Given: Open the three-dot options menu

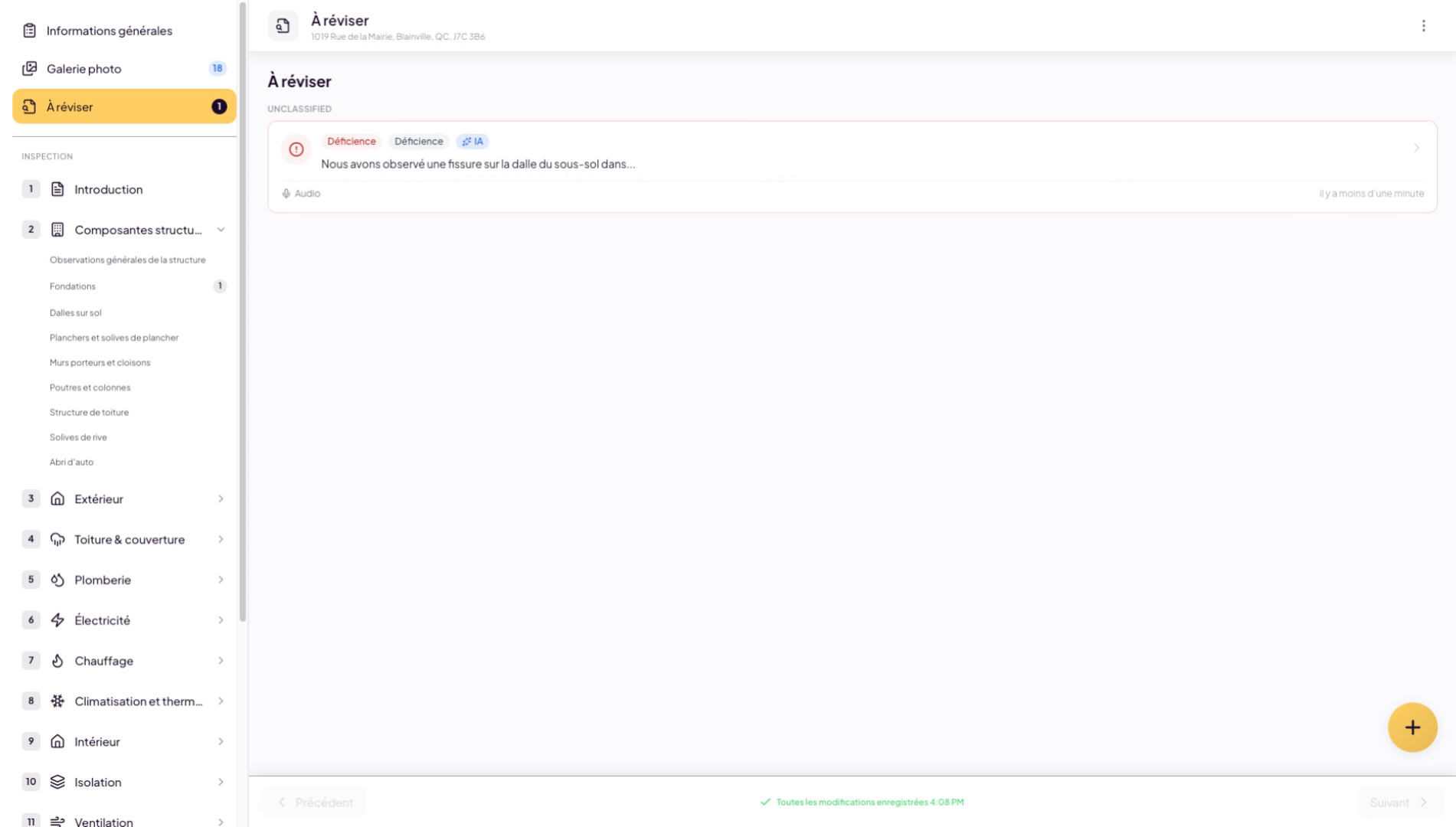Looking at the screenshot, I should click(x=1423, y=26).
